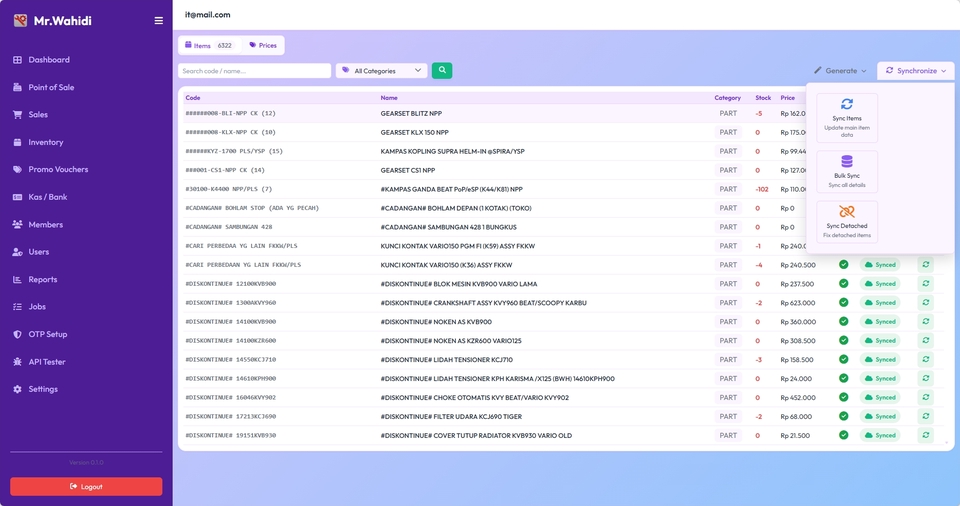Select KAMPAS KOPLING SUPRA HELM-IN item name
This screenshot has width=960, height=506.
[452, 151]
